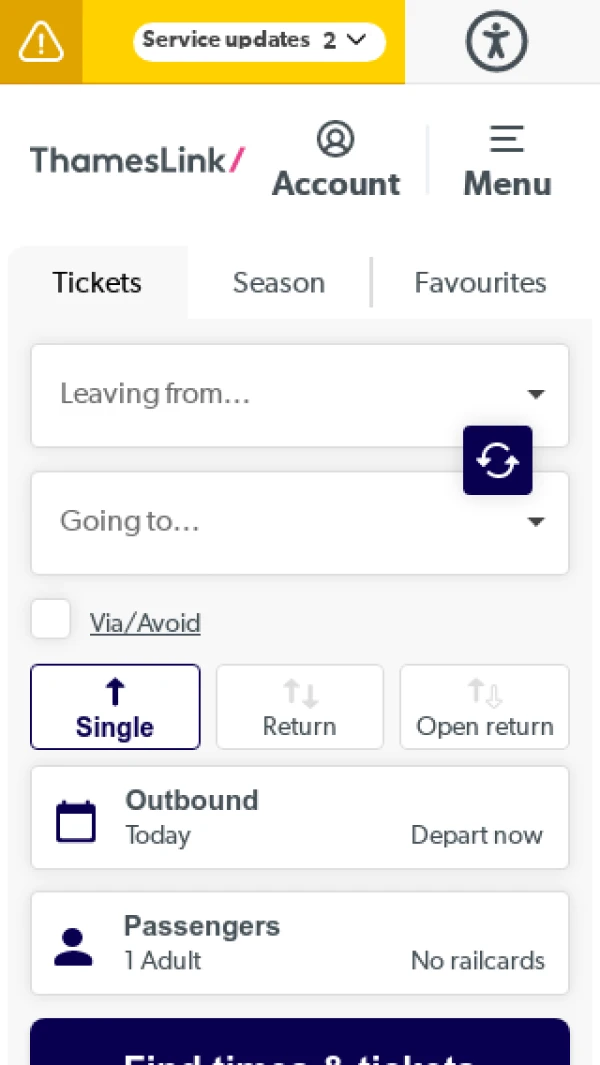Screen dimensions: 600x1065
Task: Choose the Open return option
Action: 484,706
